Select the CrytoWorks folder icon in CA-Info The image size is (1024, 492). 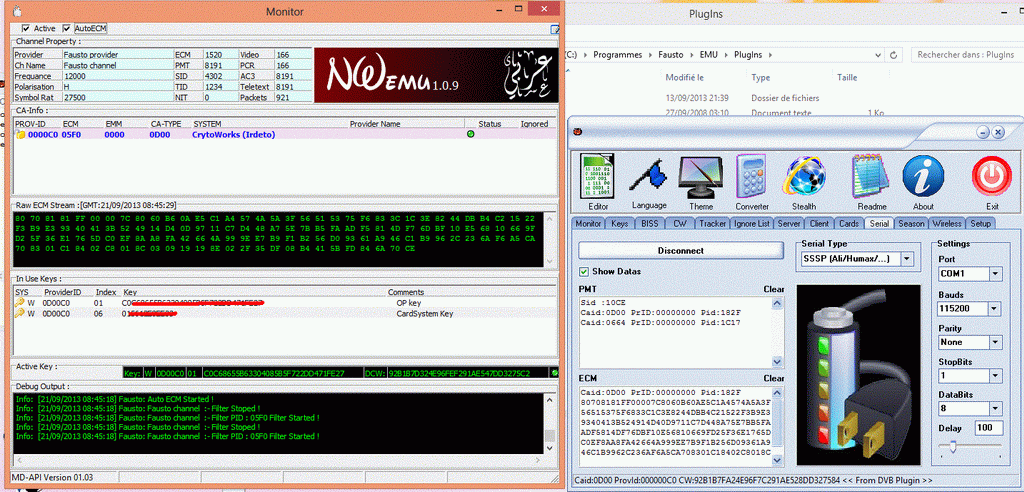coord(21,135)
